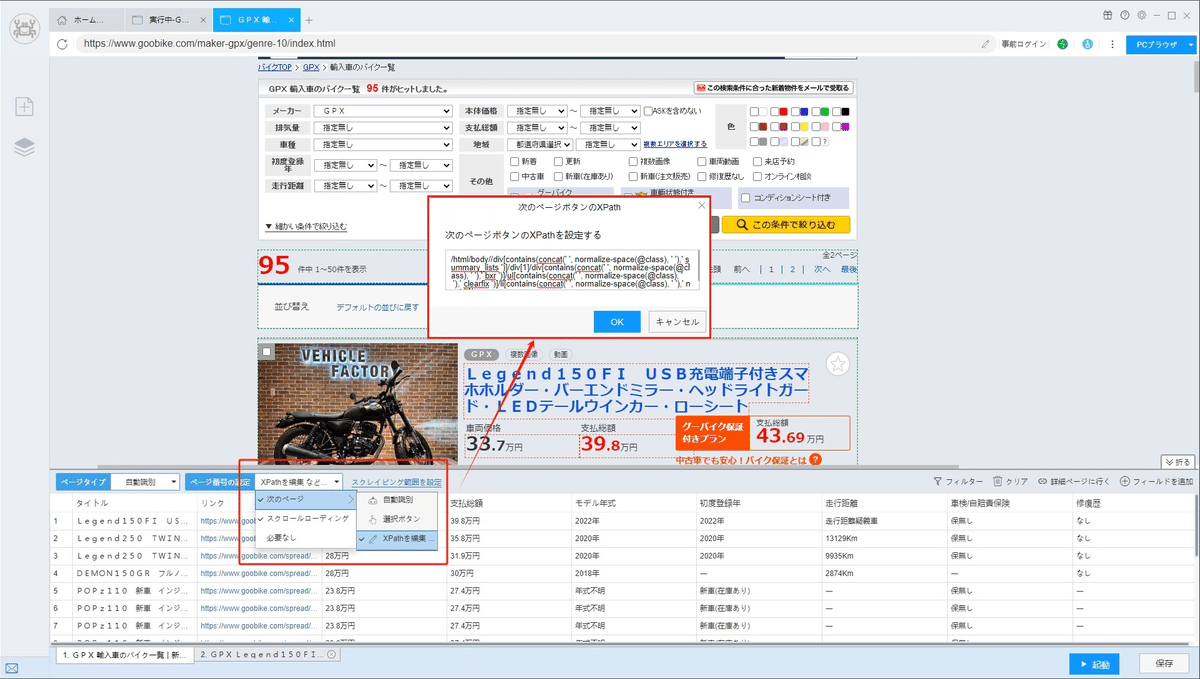The height and width of the screenshot is (679, 1200).
Task: Check the コンディションシート付き checkbox
Action: tap(746, 198)
